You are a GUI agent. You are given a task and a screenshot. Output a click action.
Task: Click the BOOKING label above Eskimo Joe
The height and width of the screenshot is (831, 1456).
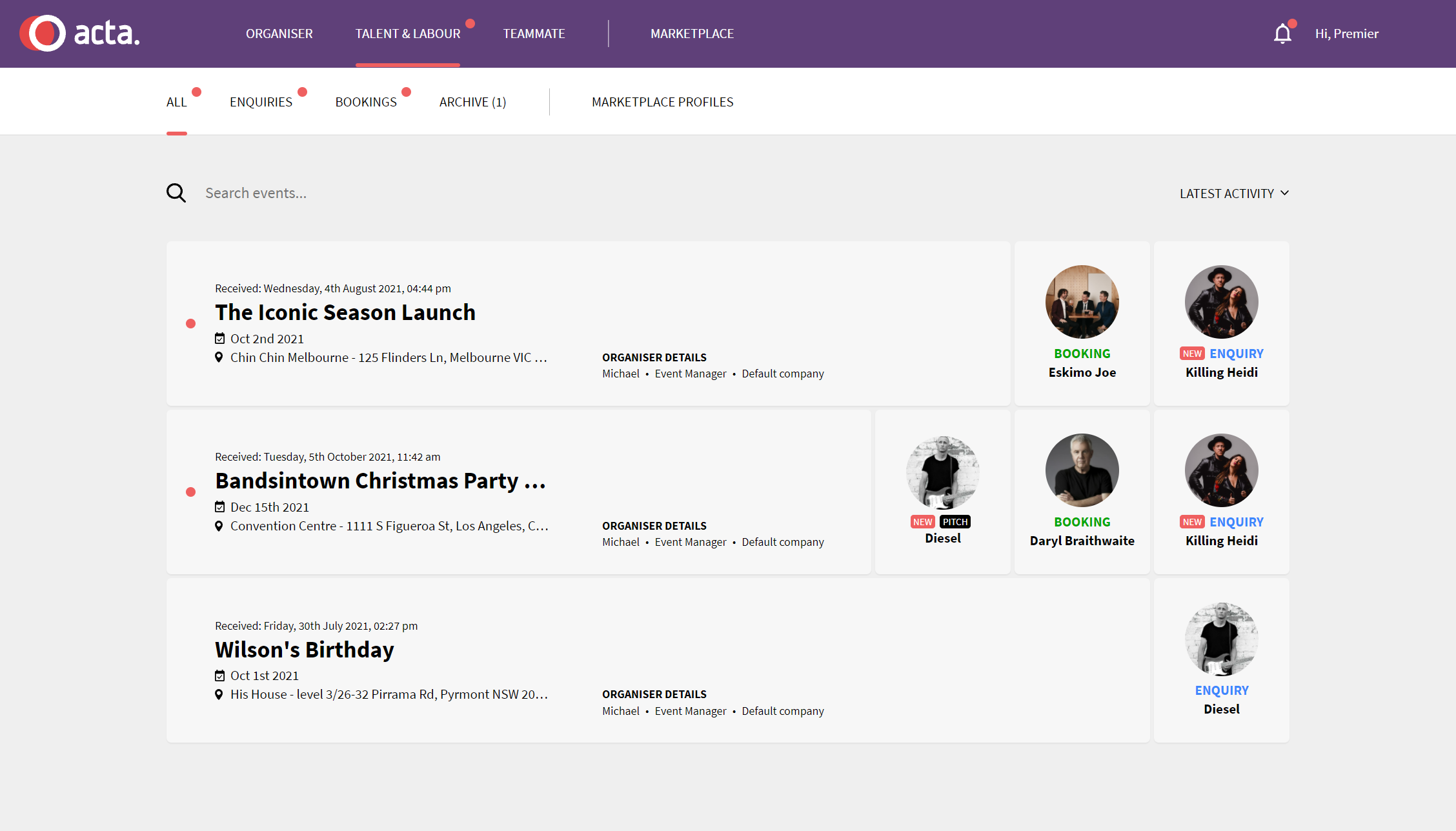pyautogui.click(x=1082, y=354)
